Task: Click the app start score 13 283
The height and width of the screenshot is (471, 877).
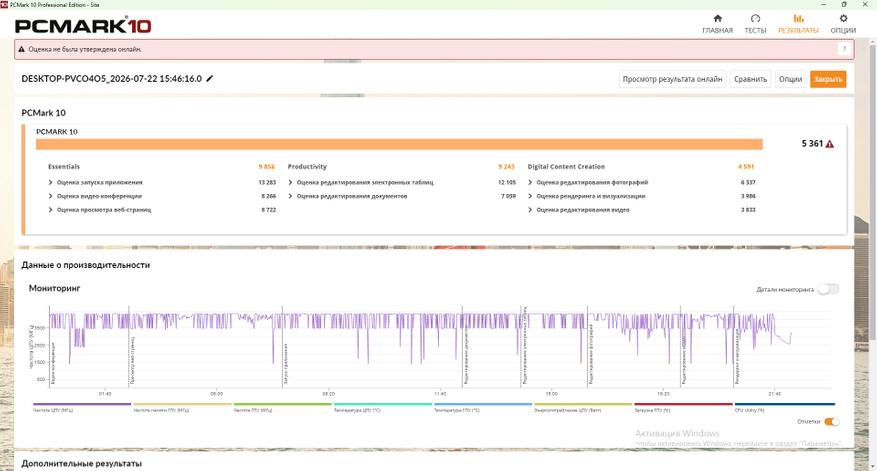Action: point(267,182)
